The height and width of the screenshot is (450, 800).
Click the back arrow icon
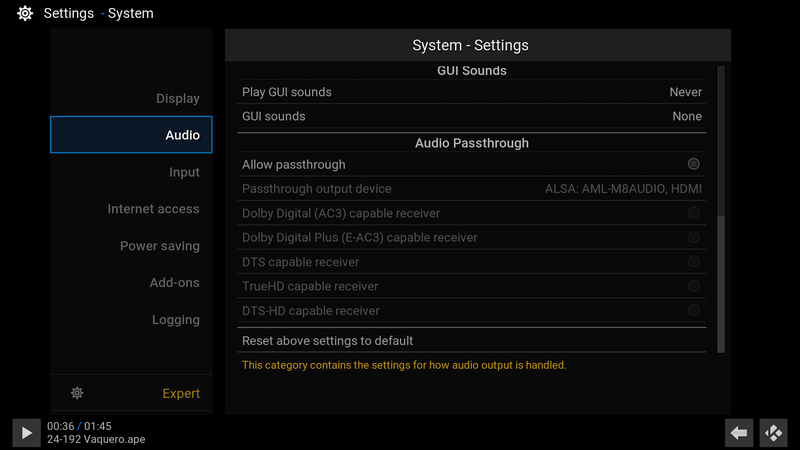click(739, 433)
